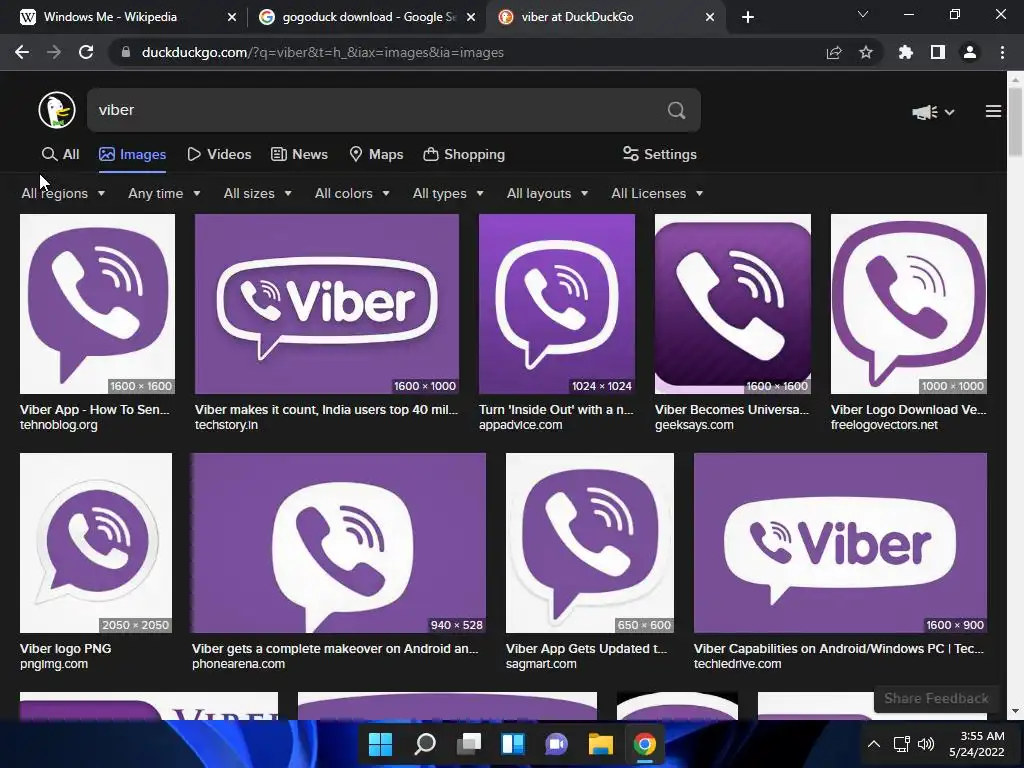Switch to Videos results
The width and height of the screenshot is (1024, 768).
[x=219, y=154]
